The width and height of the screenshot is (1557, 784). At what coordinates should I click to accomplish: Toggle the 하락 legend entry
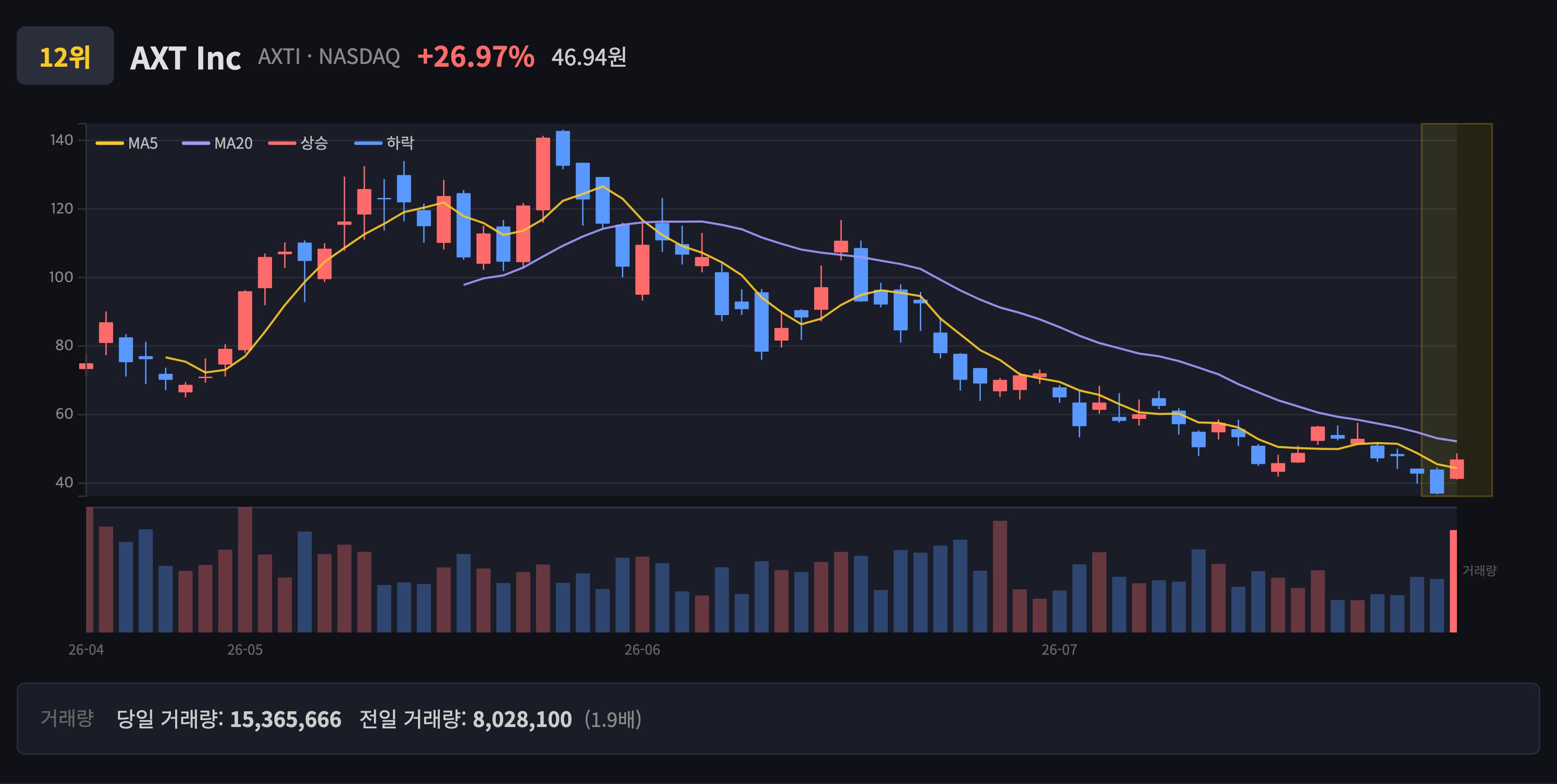pos(385,143)
